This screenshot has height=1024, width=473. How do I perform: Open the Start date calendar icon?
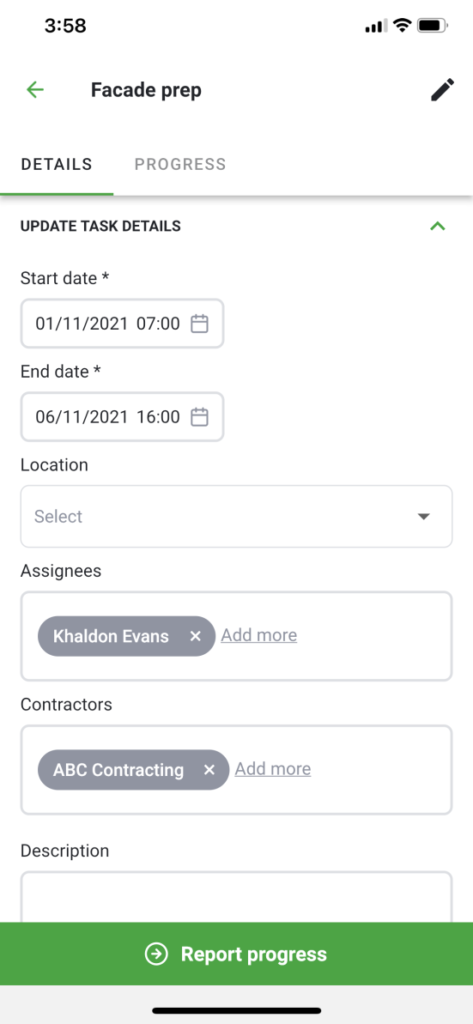pyautogui.click(x=199, y=323)
